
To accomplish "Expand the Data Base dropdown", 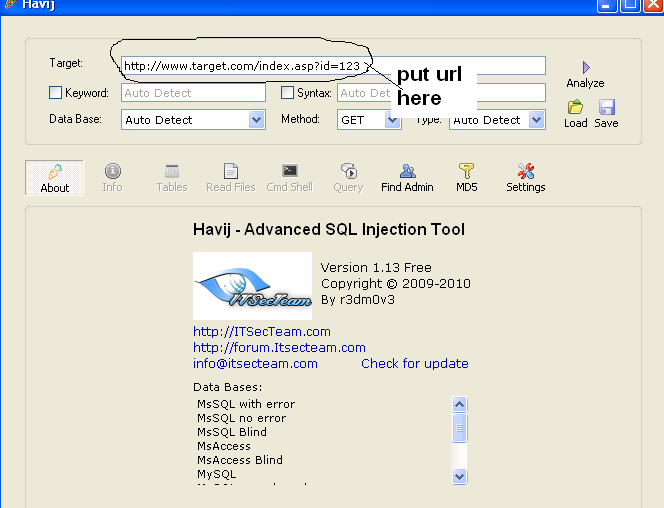I will (256, 120).
